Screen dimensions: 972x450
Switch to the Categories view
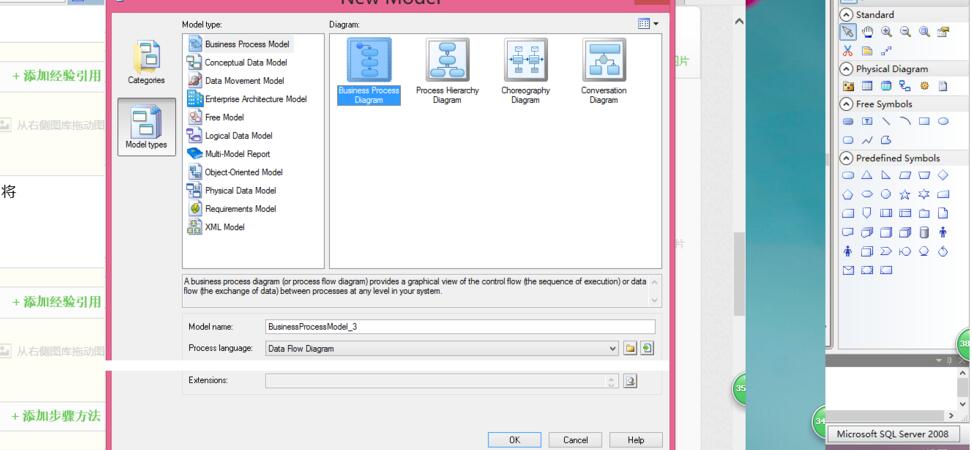pos(146,63)
